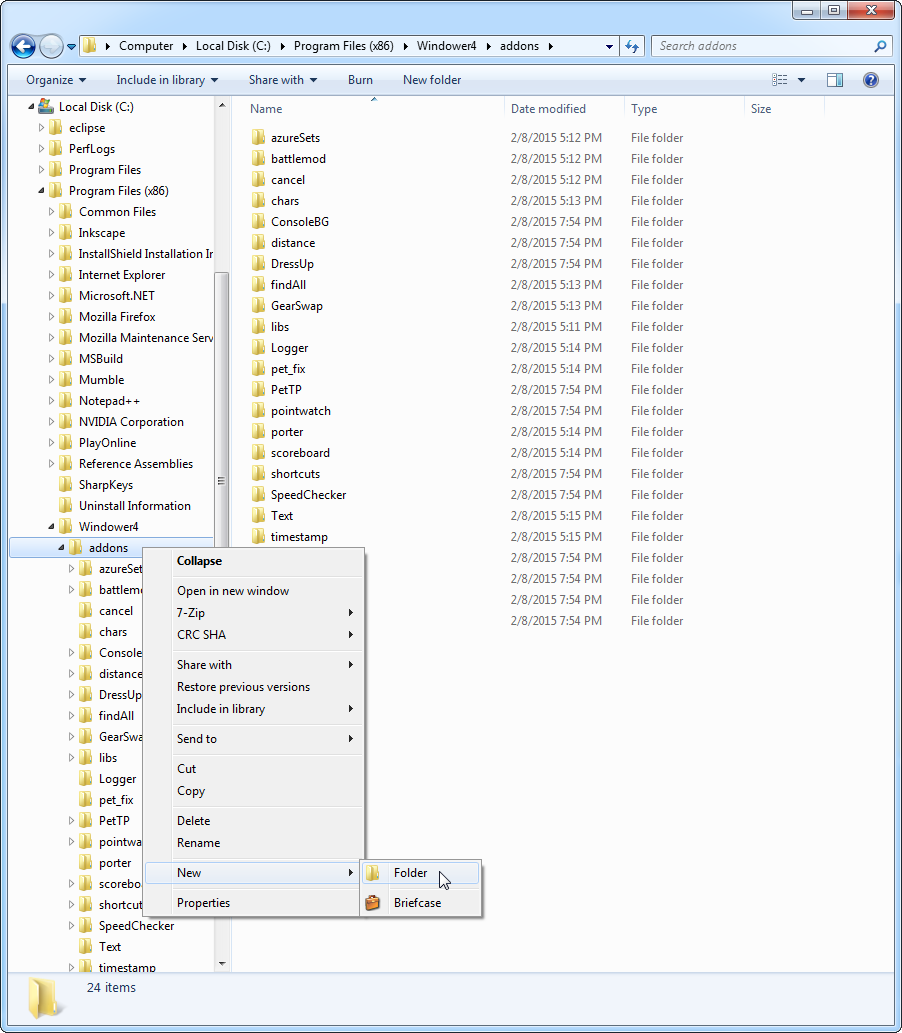Select Notepad++ in the folder tree
The height and width of the screenshot is (1033, 902).
109,401
